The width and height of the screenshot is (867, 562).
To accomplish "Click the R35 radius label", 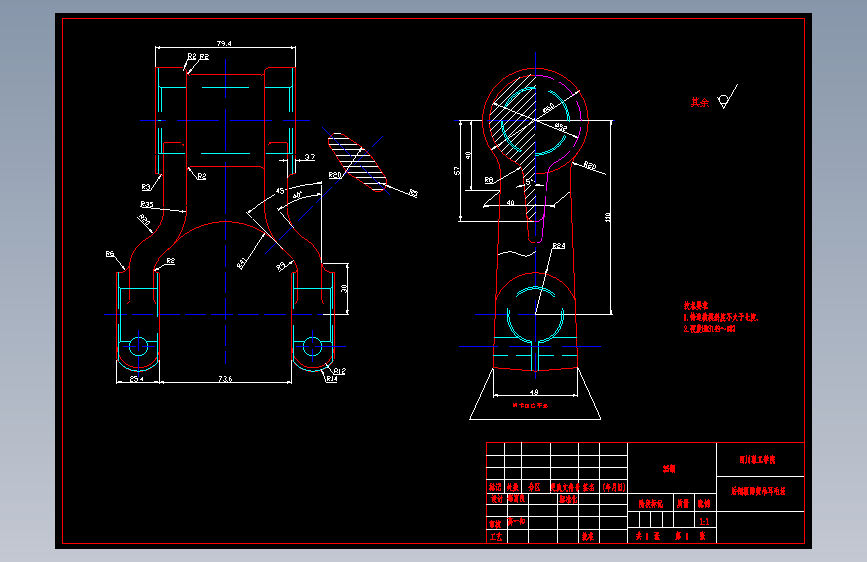I will (x=147, y=205).
